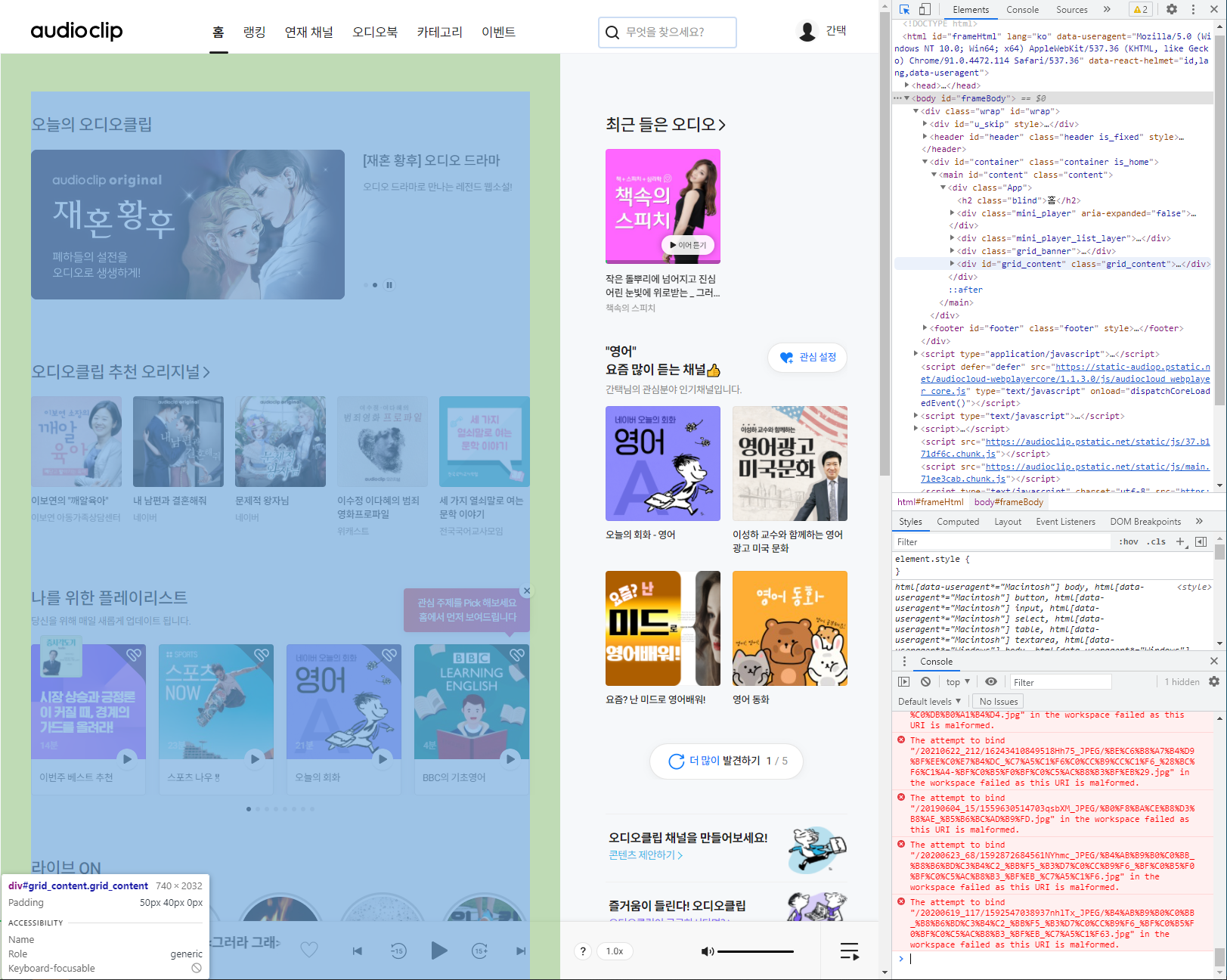Show more DevTools panel tabs
1227x980 pixels.
[x=1107, y=9]
